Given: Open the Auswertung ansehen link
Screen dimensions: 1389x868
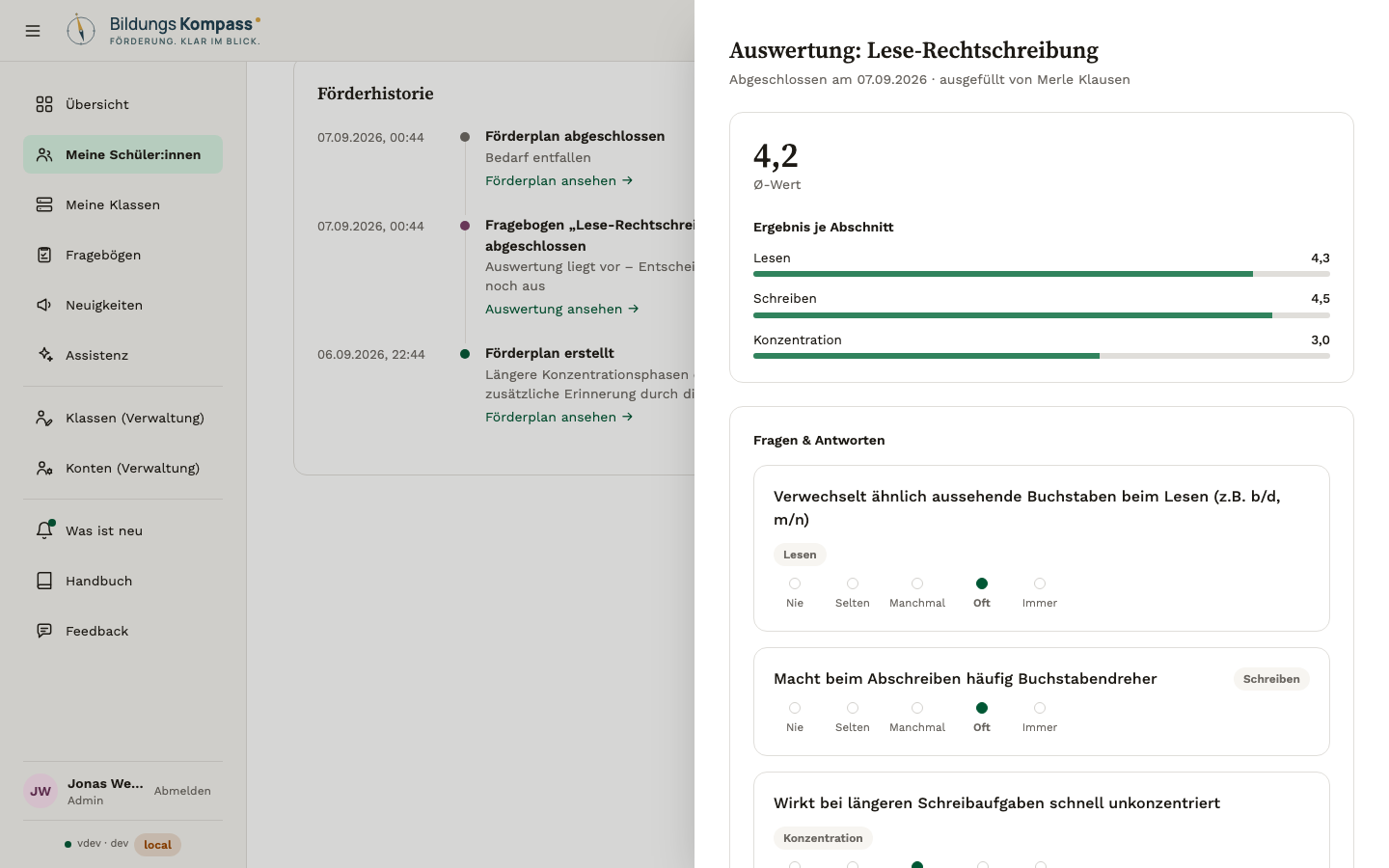Looking at the screenshot, I should click(x=561, y=309).
